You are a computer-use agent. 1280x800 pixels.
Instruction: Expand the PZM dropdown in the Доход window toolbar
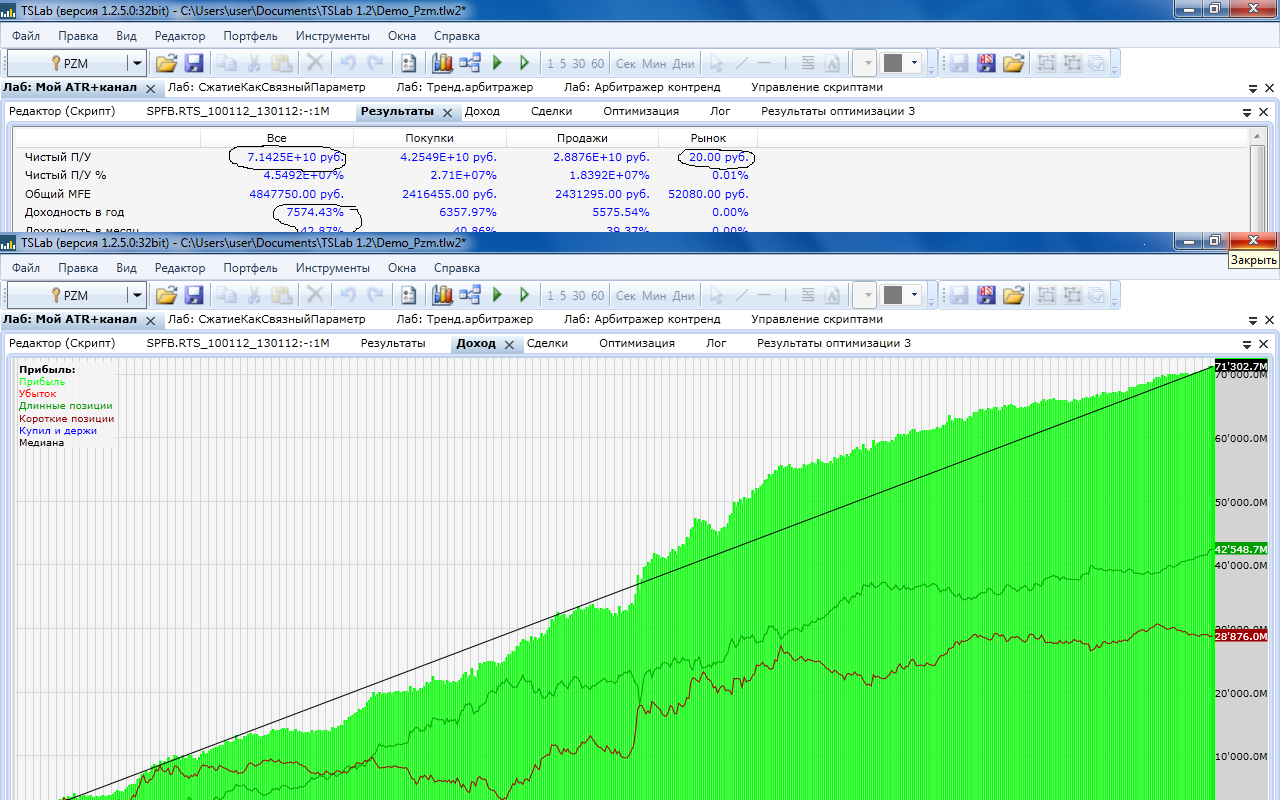[136, 295]
